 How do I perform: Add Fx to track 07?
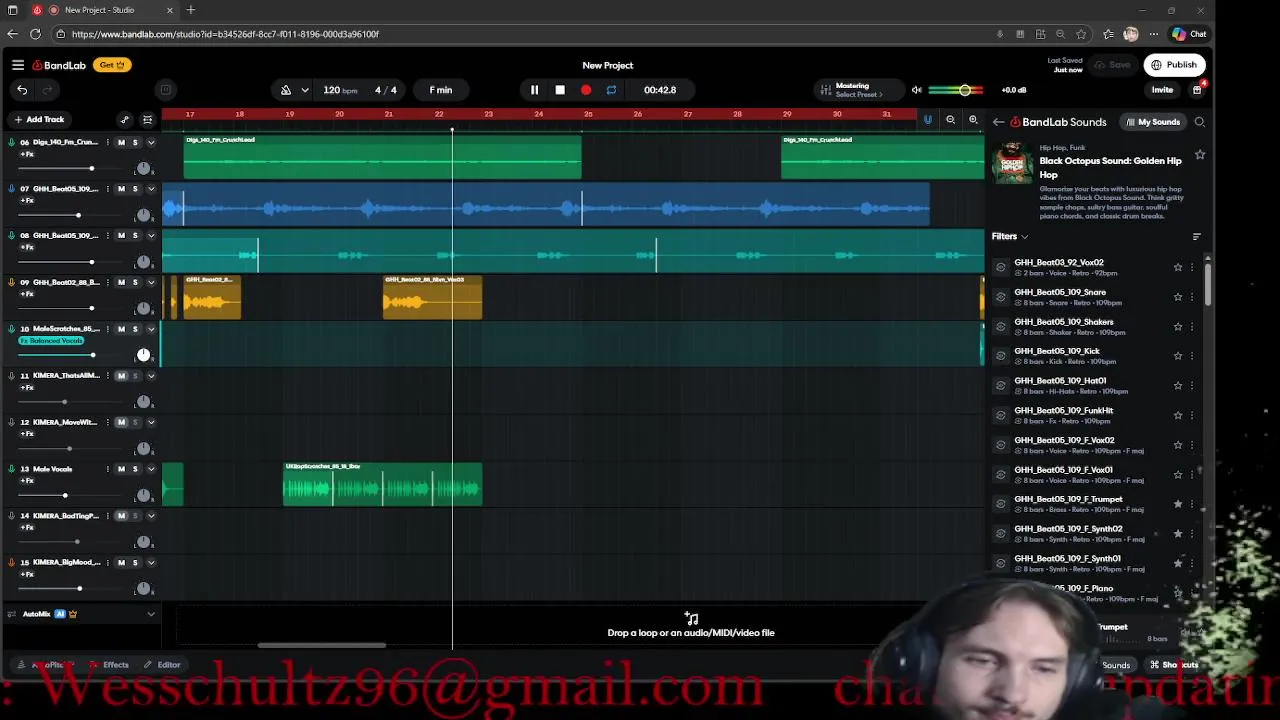pyautogui.click(x=27, y=201)
